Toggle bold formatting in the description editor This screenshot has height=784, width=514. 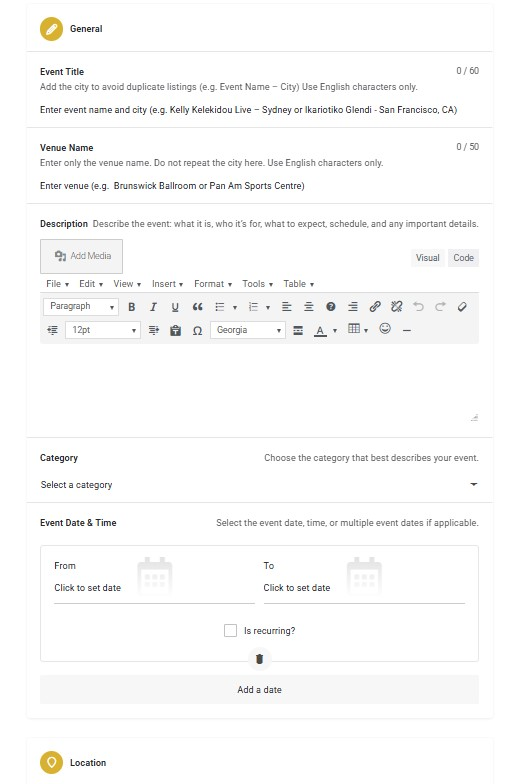point(132,306)
